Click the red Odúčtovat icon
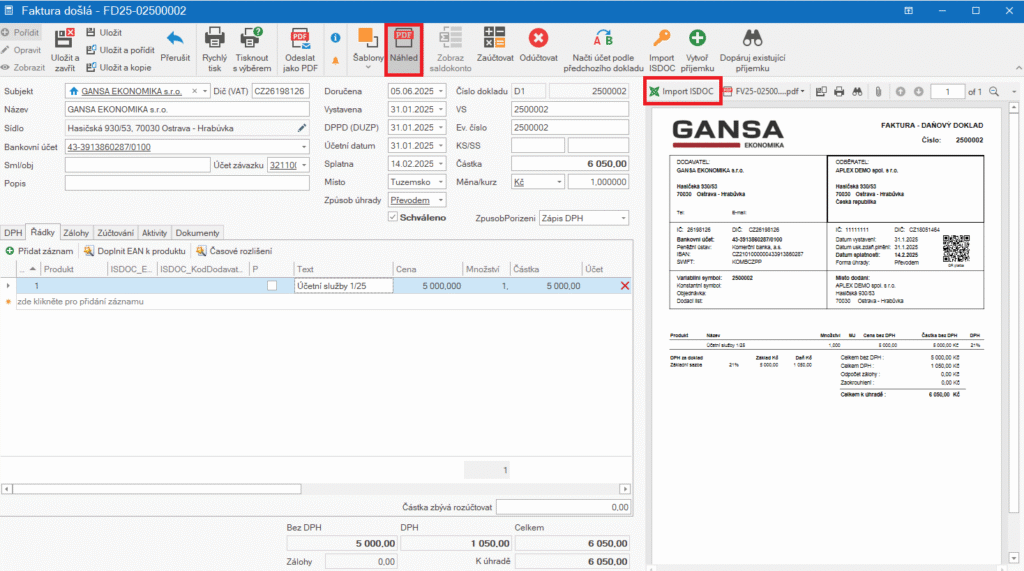This screenshot has width=1024, height=571. (x=538, y=39)
